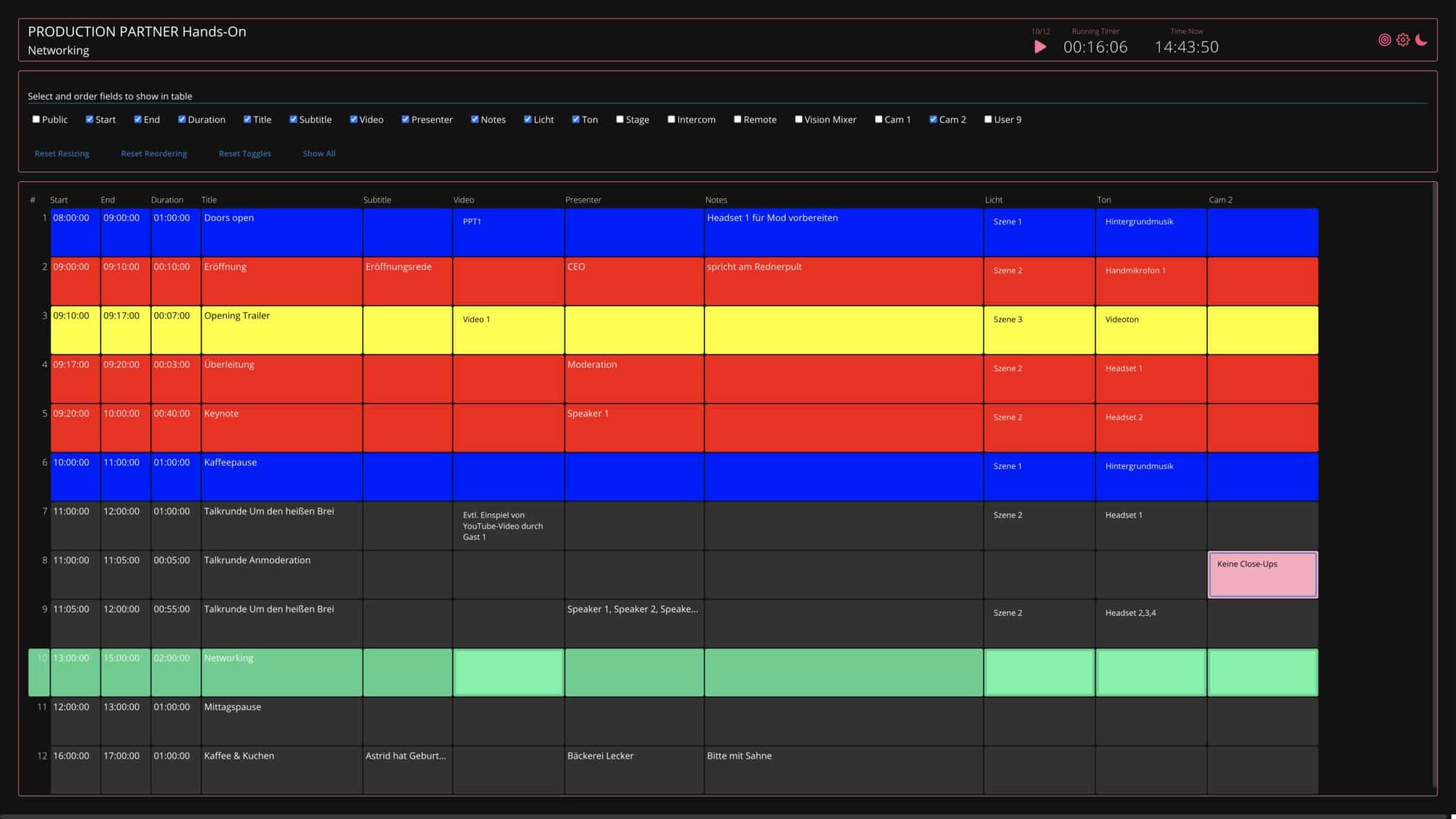Screen dimensions: 1456x819
Task: Disable the Licht field checkbox
Action: pyautogui.click(x=528, y=119)
